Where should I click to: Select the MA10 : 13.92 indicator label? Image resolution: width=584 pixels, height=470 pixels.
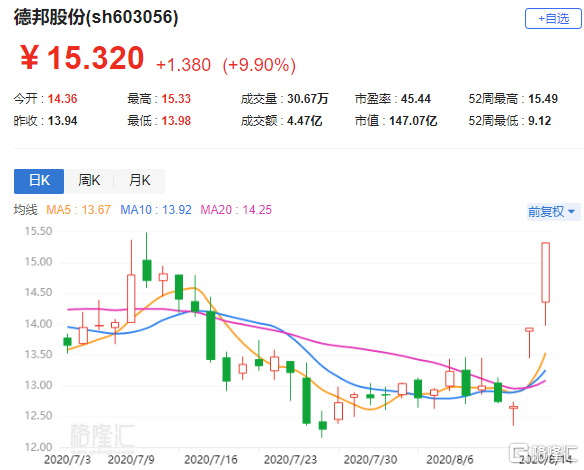tap(156, 210)
